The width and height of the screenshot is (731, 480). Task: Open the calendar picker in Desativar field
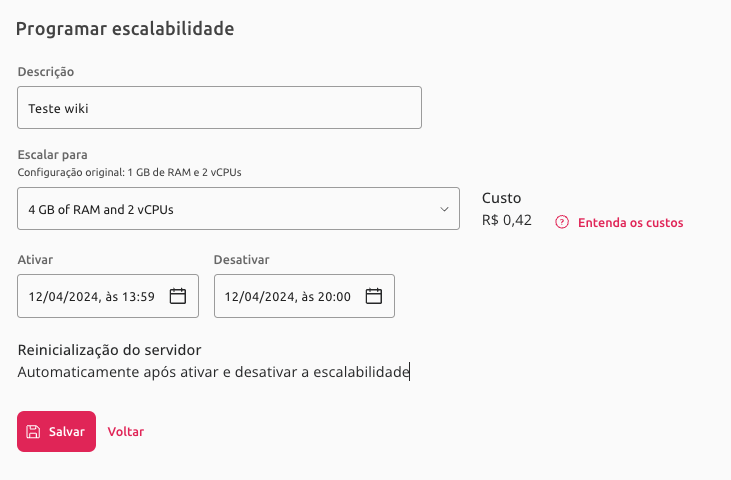coord(373,296)
